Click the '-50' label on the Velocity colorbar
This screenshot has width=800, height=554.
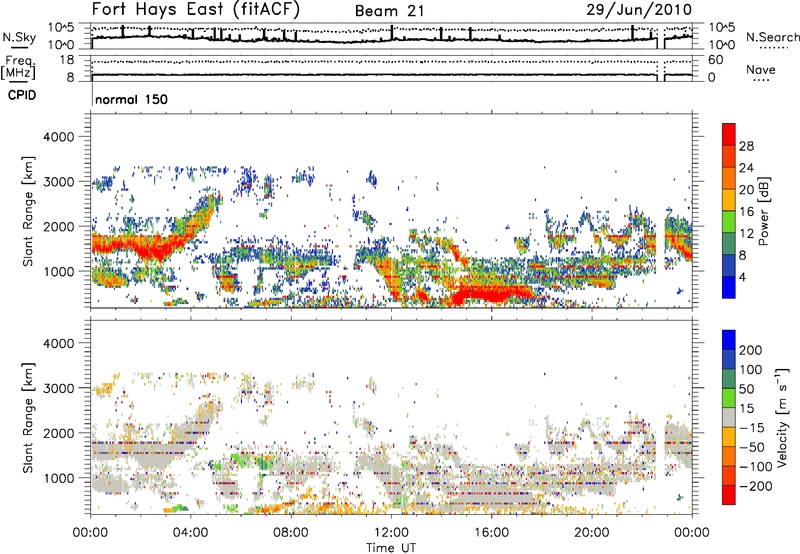[752, 448]
